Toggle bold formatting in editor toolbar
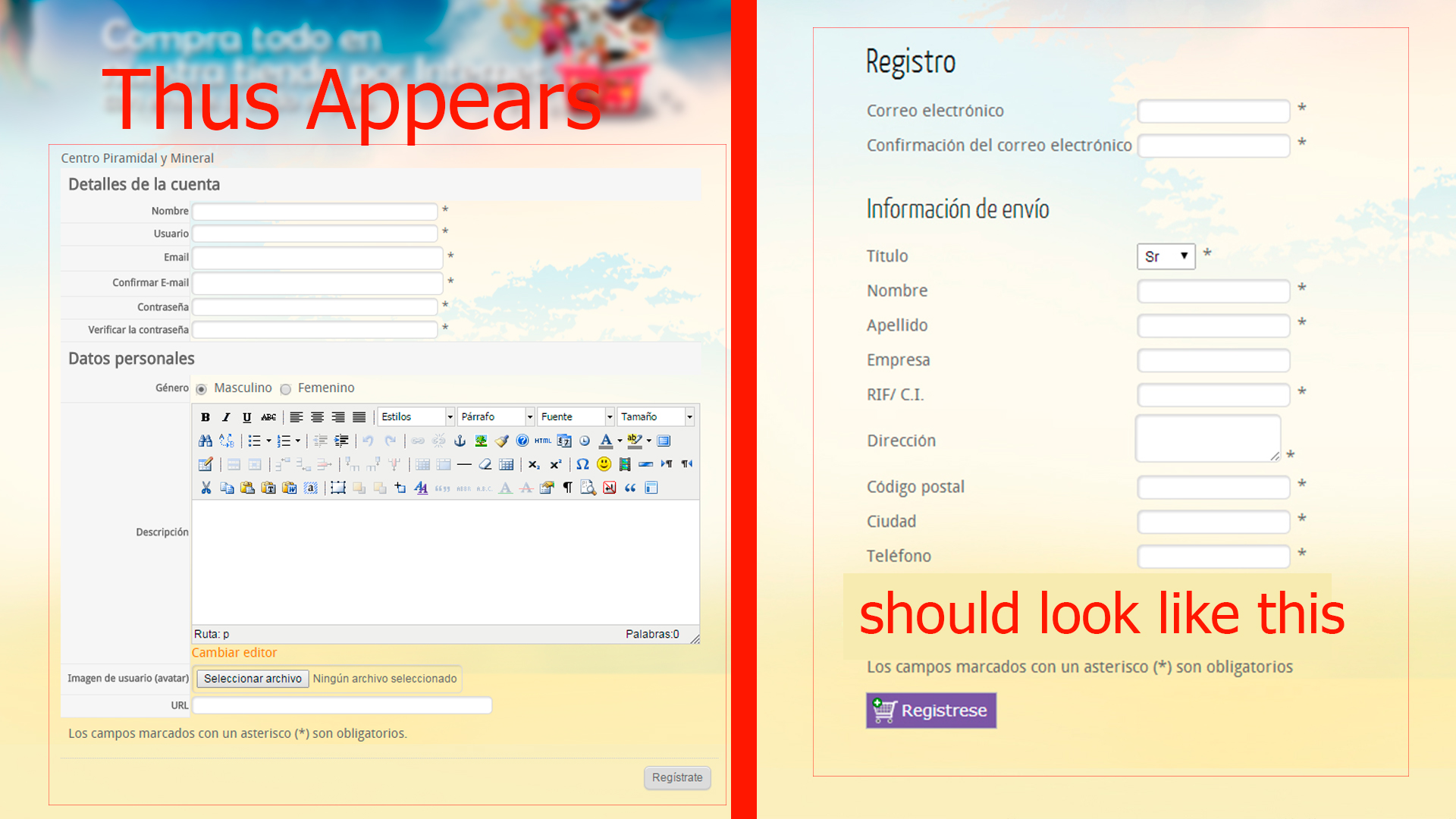Screen dimensions: 1456x819 click(206, 417)
